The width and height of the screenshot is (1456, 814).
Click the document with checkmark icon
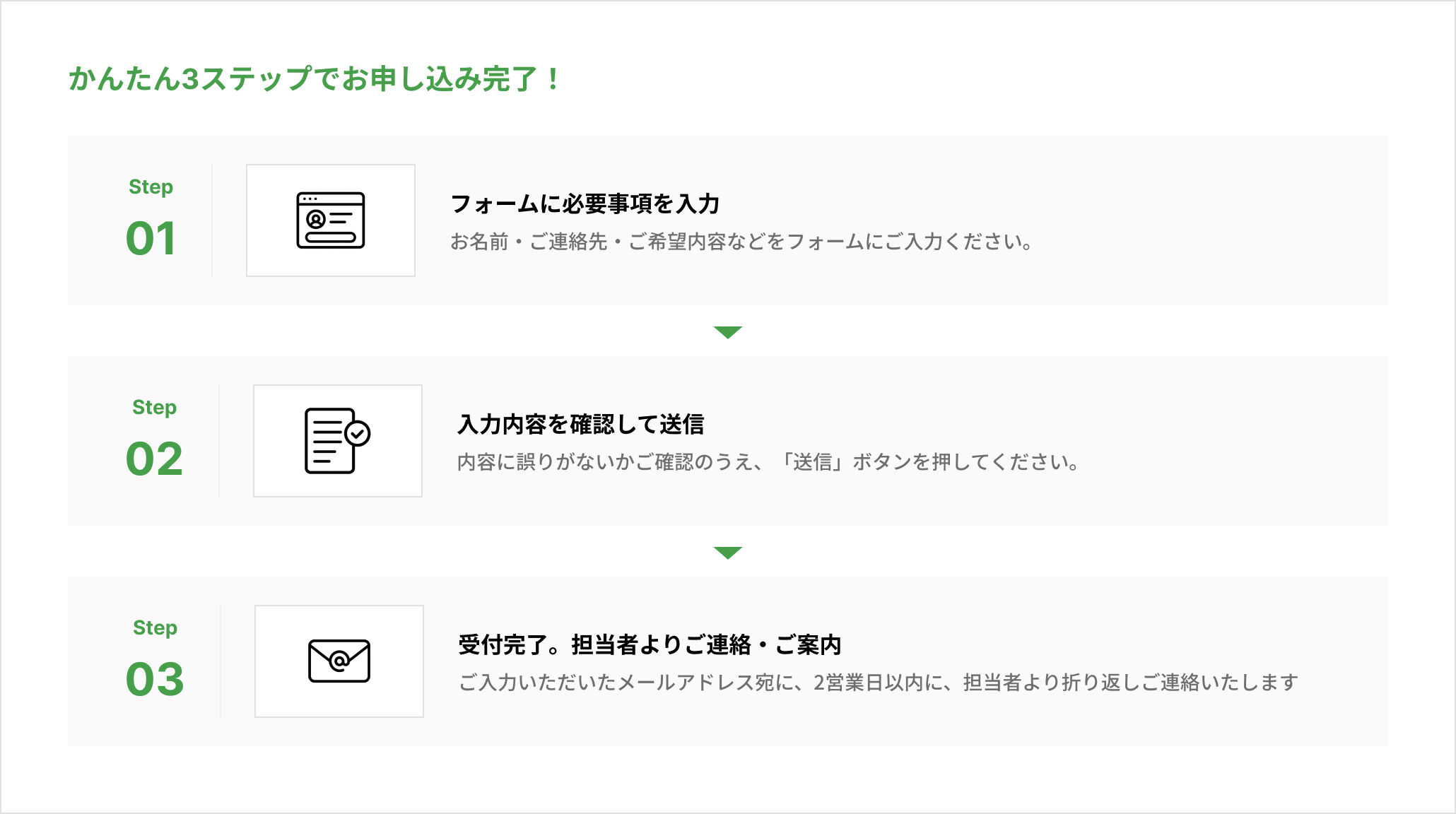[x=338, y=441]
